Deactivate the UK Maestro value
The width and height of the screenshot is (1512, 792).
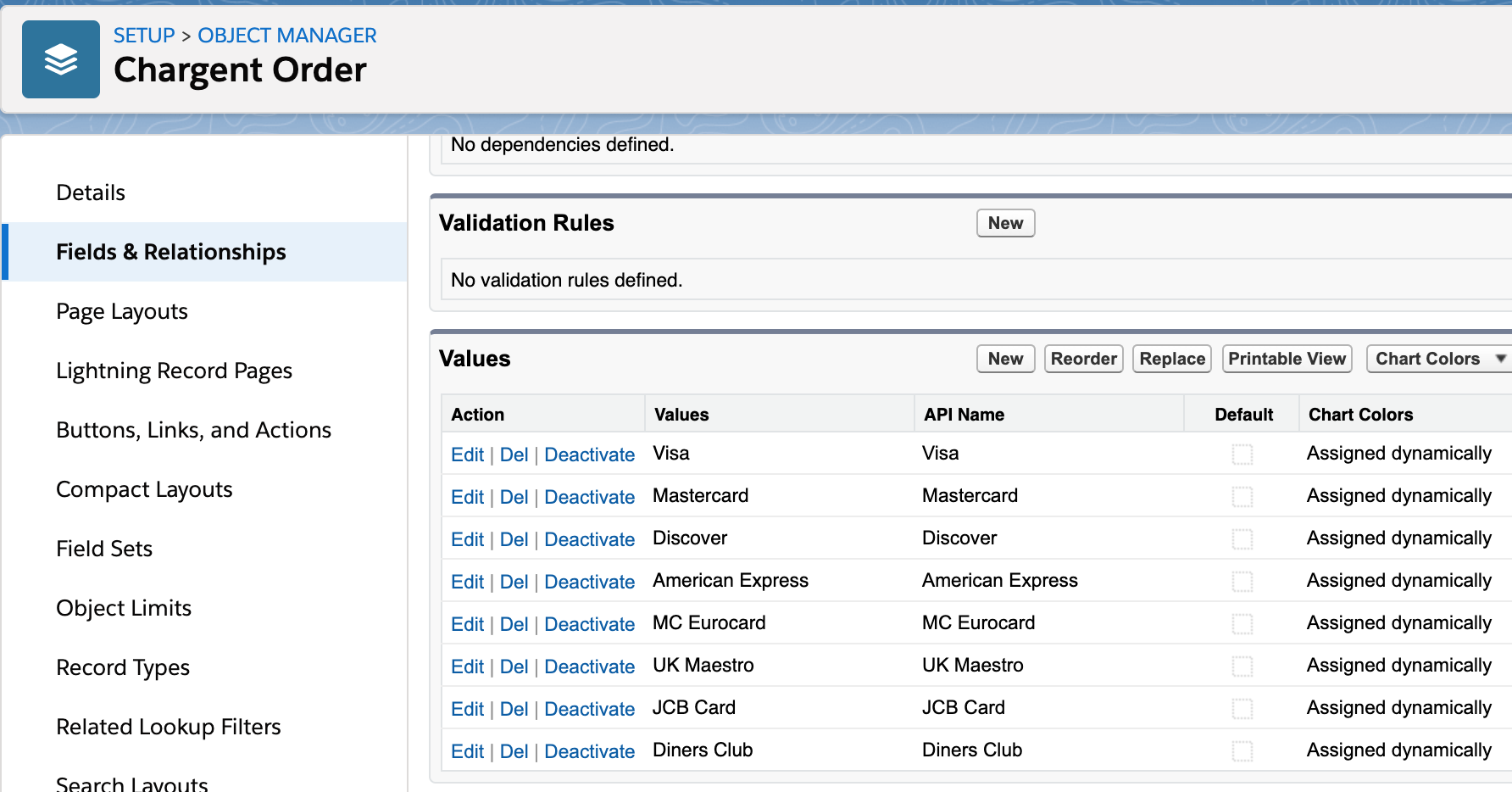pyautogui.click(x=589, y=667)
